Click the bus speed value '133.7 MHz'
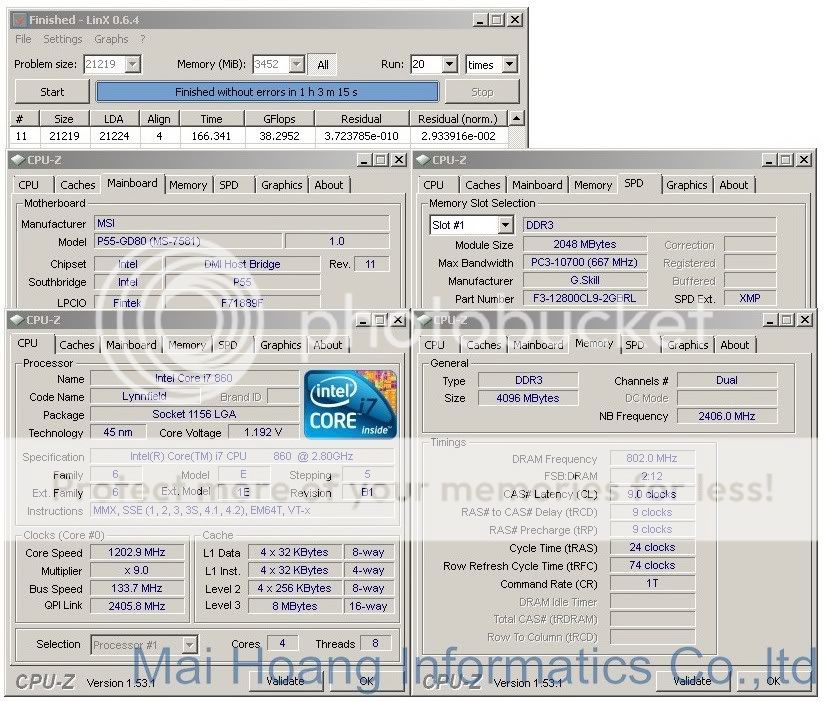 pos(137,588)
